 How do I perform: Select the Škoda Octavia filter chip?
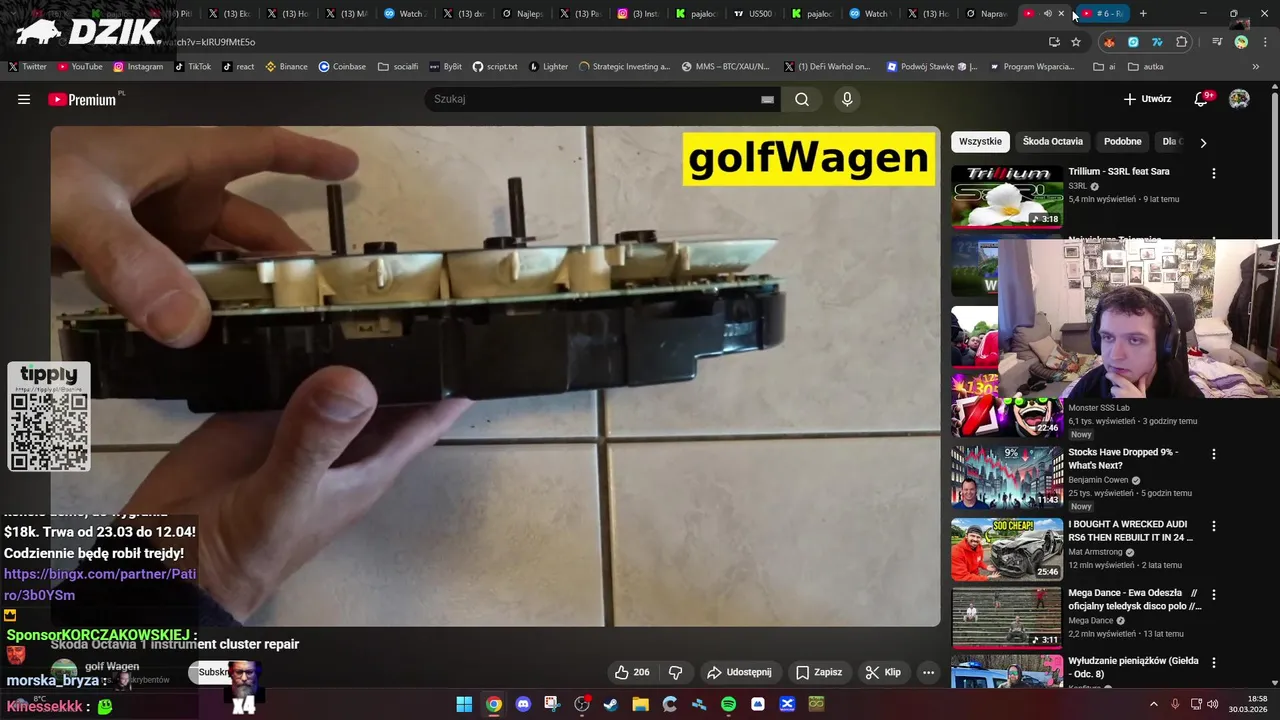pos(1052,142)
